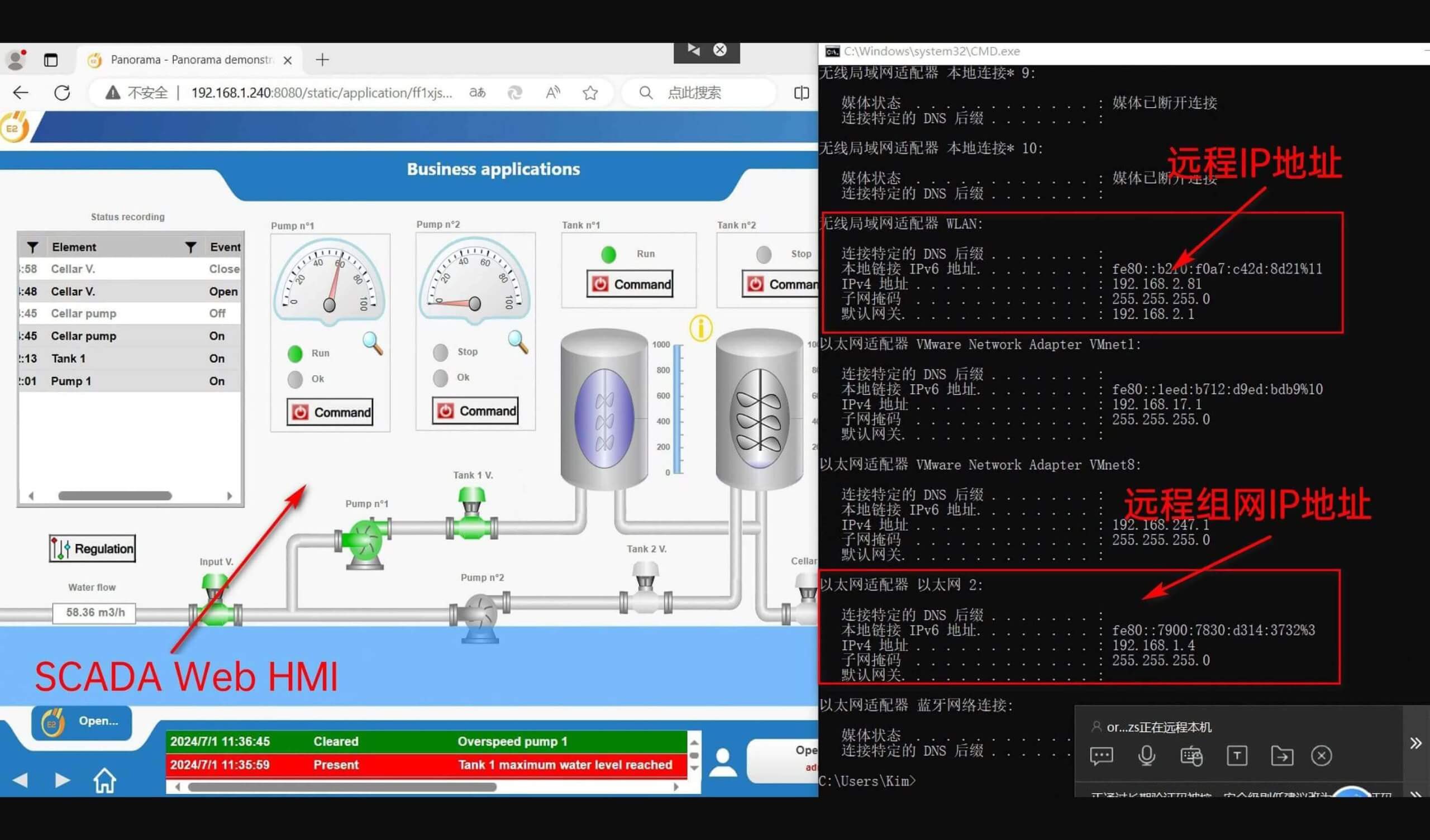Click the user profile icon in bottom bar

click(723, 762)
